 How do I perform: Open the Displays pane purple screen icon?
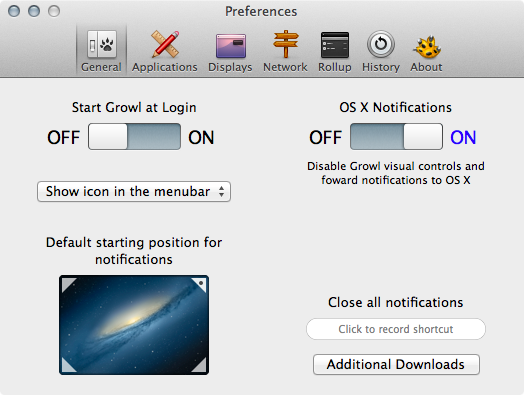click(x=231, y=45)
